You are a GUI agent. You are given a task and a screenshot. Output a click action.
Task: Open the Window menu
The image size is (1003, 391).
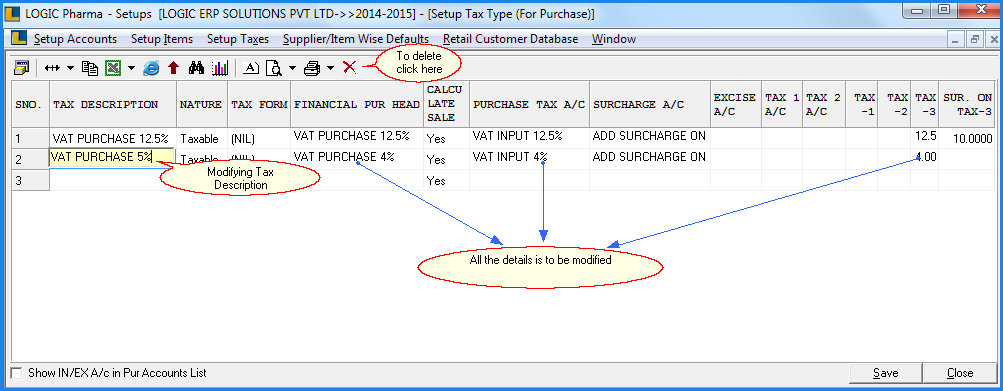pos(614,39)
